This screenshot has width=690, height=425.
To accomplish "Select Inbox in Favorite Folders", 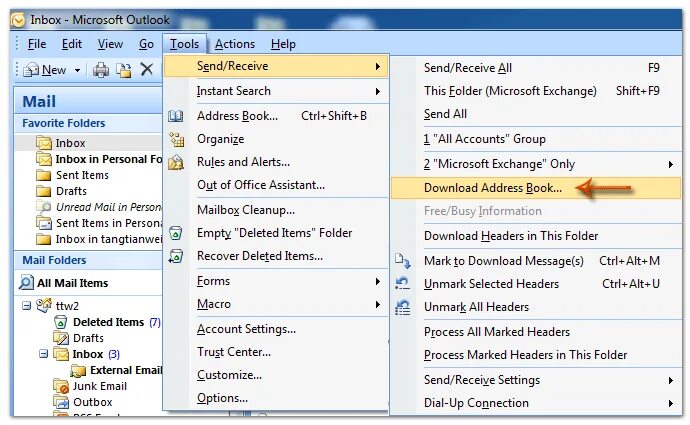I will [89, 143].
